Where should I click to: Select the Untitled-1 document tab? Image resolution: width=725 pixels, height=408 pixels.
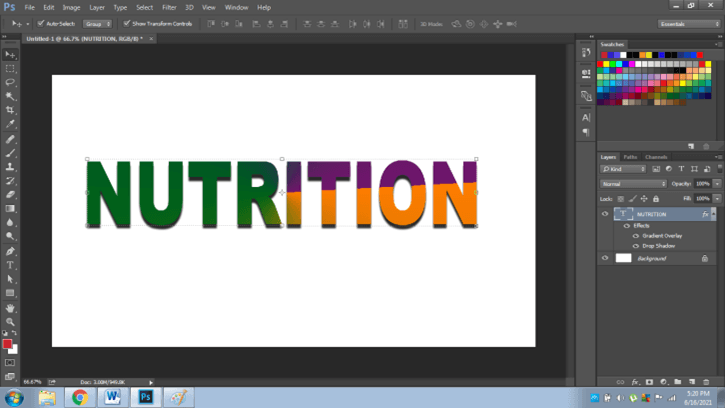[85, 39]
